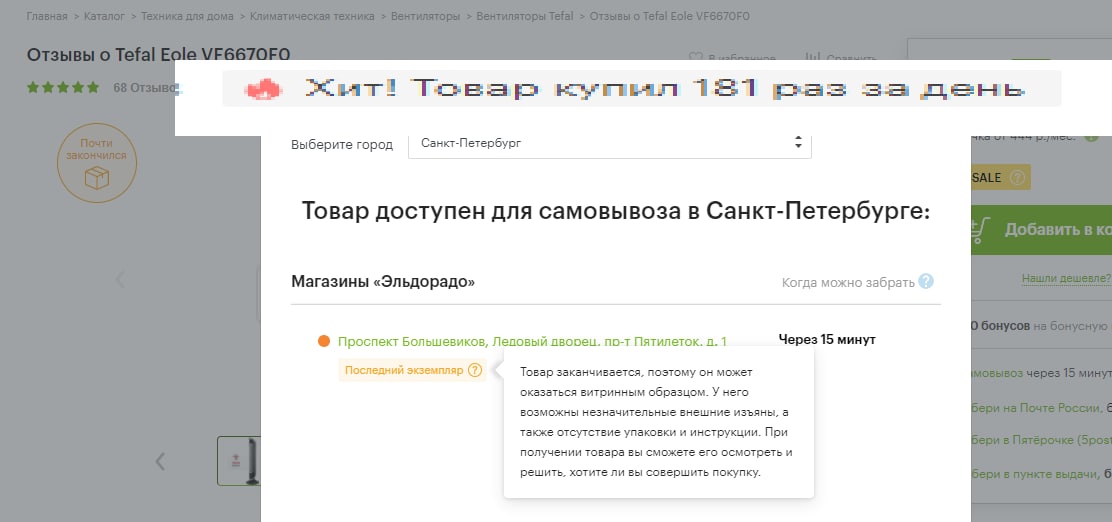Click the Хит! Товар купил 181 раз banner
1112x522 pixels.
[642, 89]
